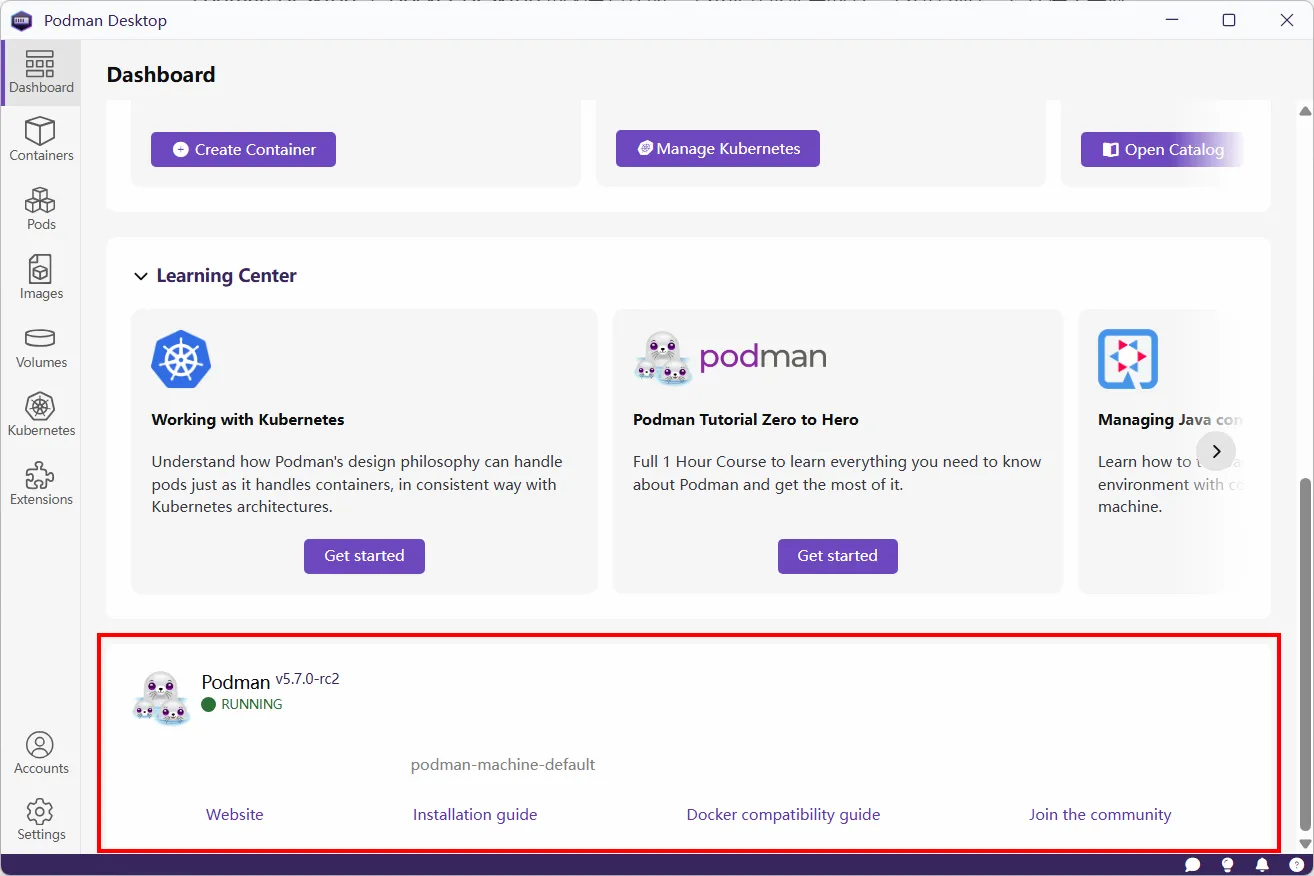Check notifications via the bell icon
The image size is (1314, 876).
tap(1261, 864)
